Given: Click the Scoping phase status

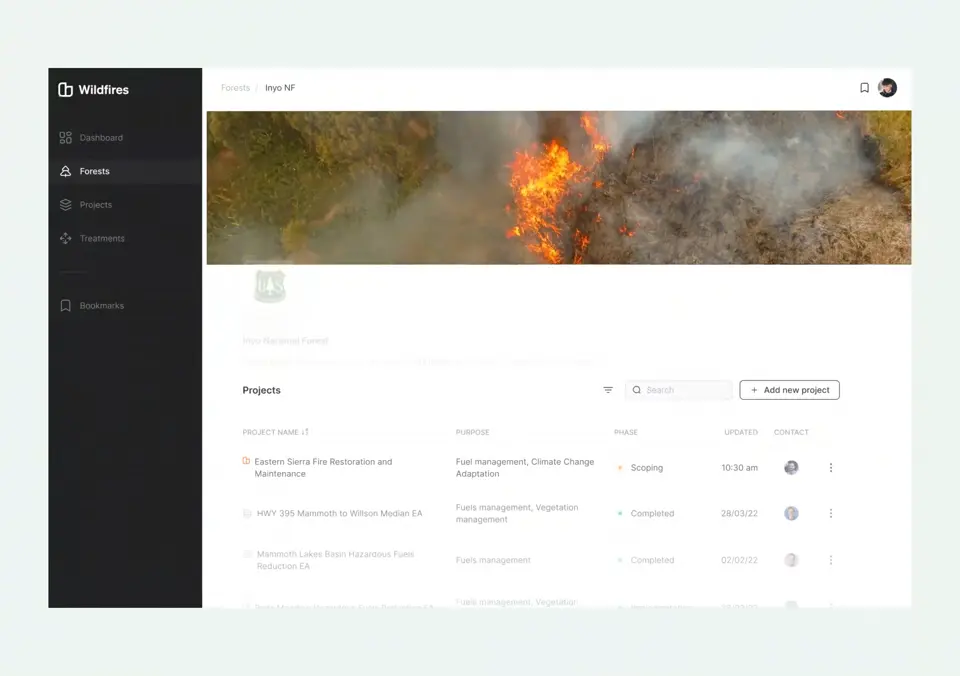Looking at the screenshot, I should point(640,468).
